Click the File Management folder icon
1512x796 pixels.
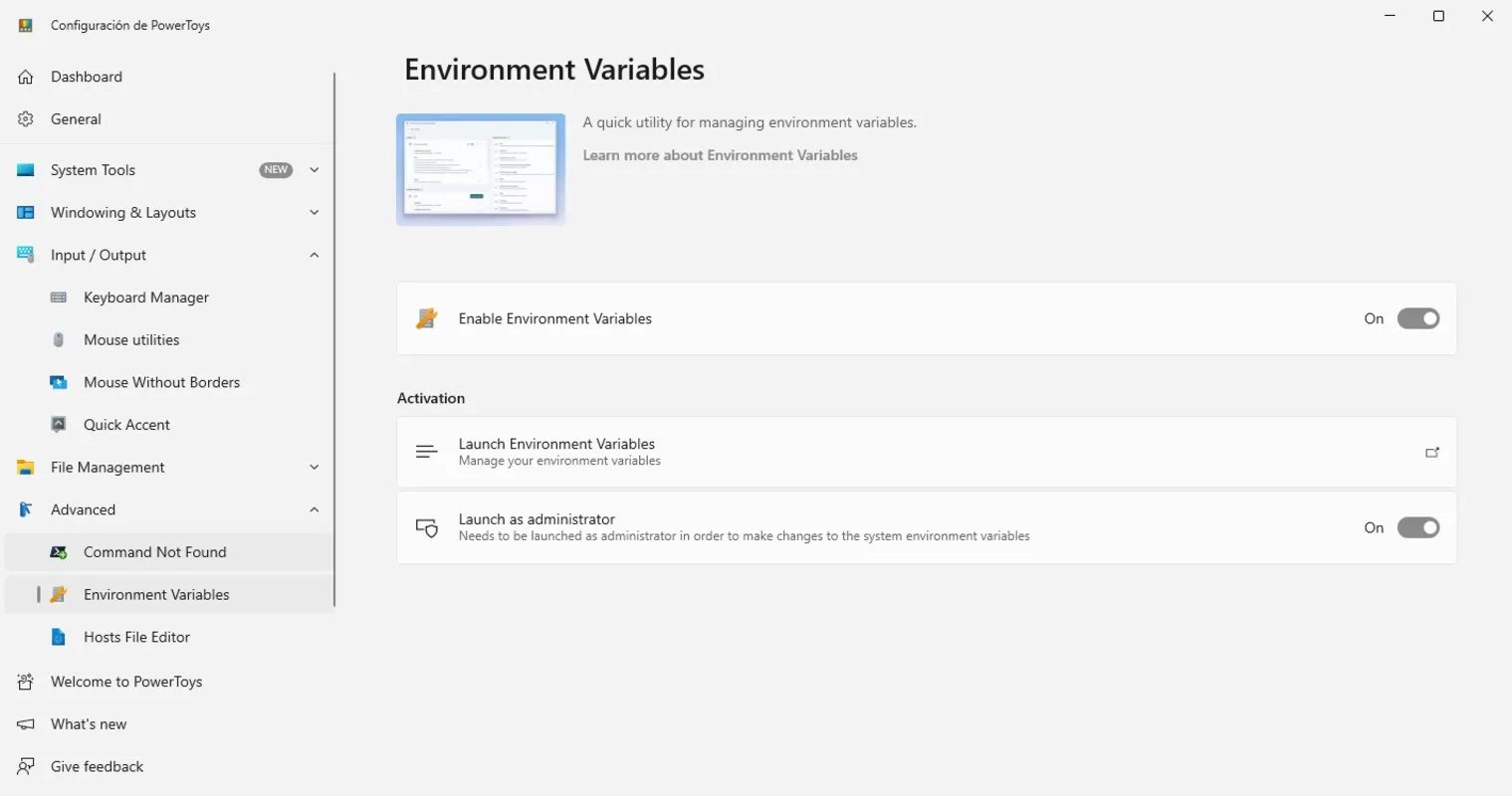(x=26, y=468)
